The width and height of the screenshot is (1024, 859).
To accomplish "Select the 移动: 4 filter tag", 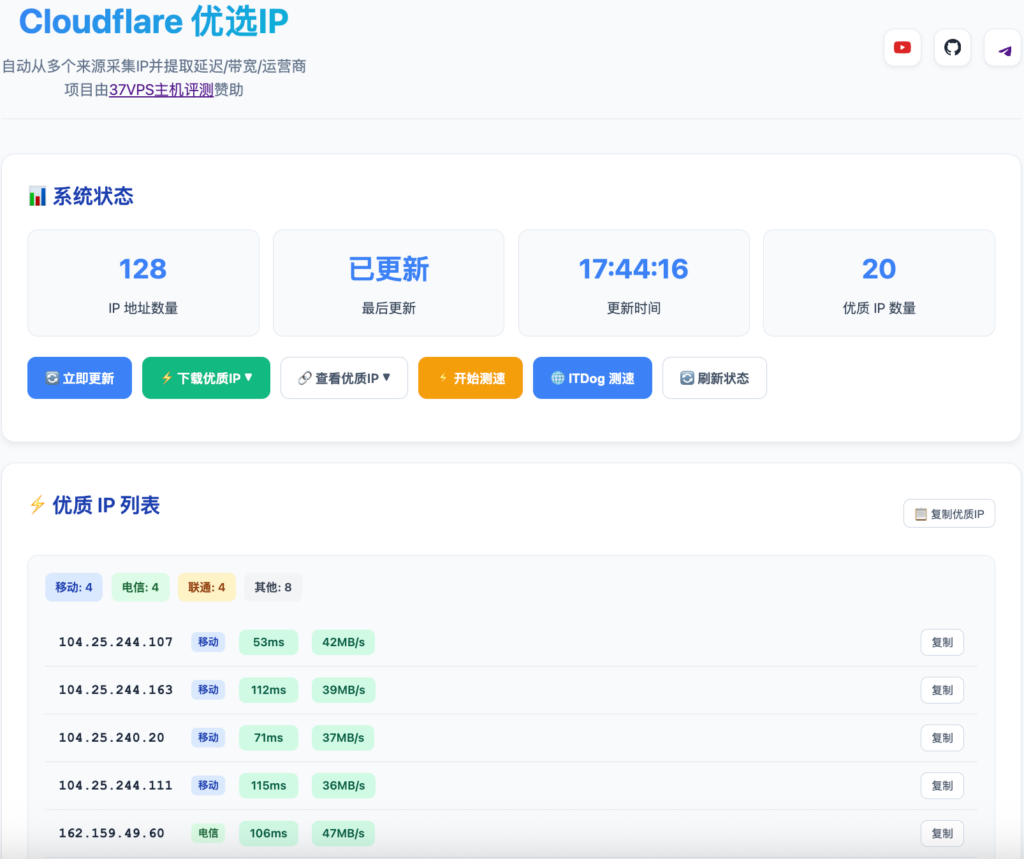I will (x=74, y=587).
